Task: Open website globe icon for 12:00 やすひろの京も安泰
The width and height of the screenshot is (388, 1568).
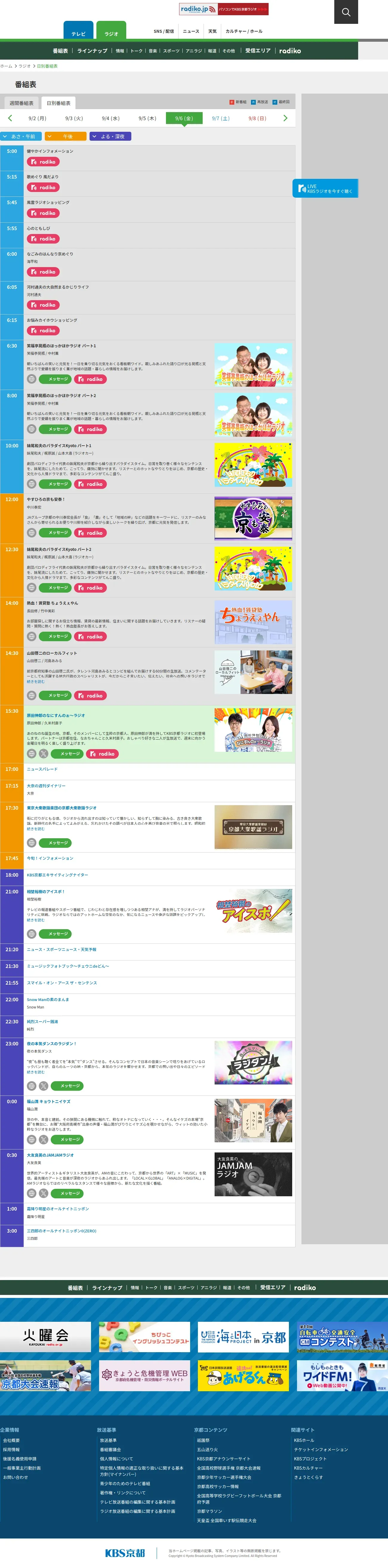Action: [32, 533]
